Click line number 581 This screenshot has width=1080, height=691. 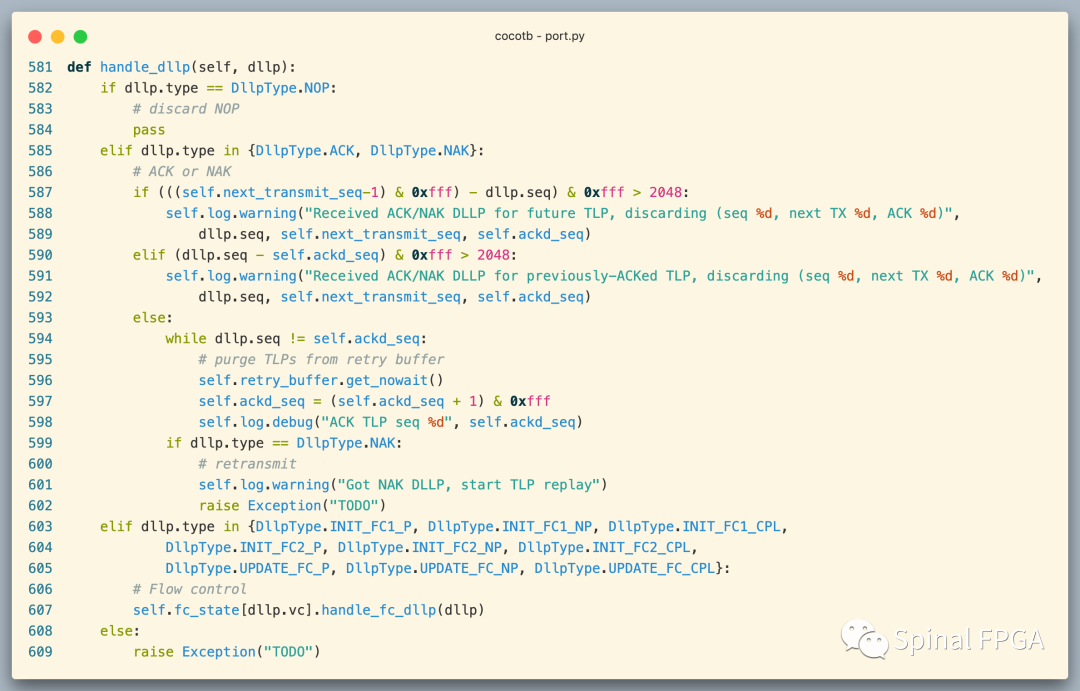[40, 67]
